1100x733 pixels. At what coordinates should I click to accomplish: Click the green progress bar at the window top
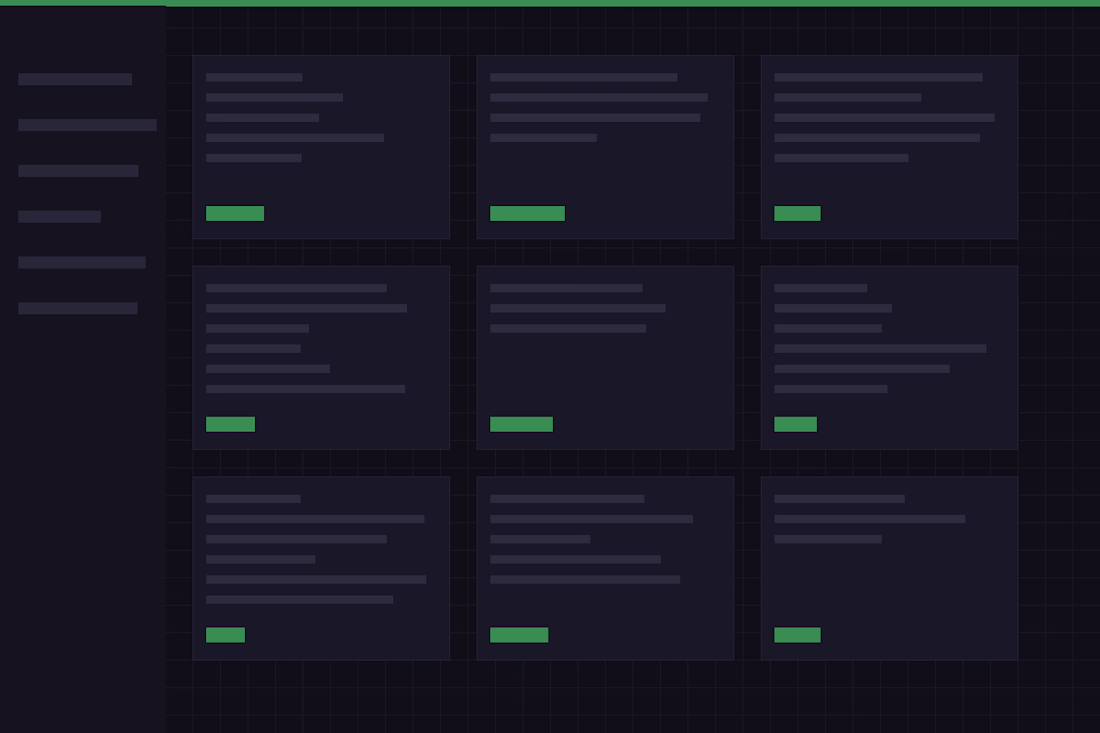(550, 3)
